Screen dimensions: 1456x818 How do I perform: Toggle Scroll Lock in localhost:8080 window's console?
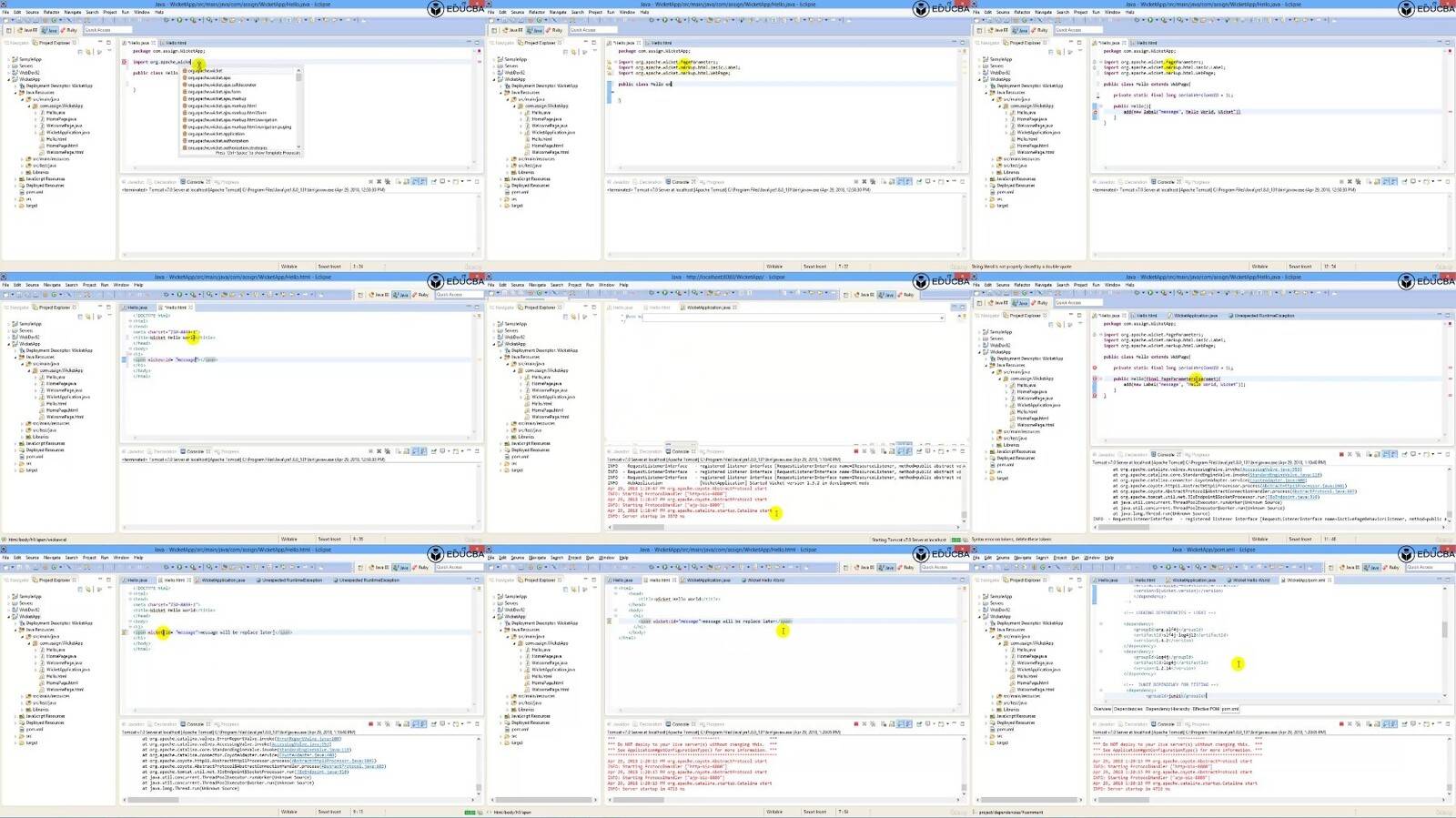tap(890, 451)
